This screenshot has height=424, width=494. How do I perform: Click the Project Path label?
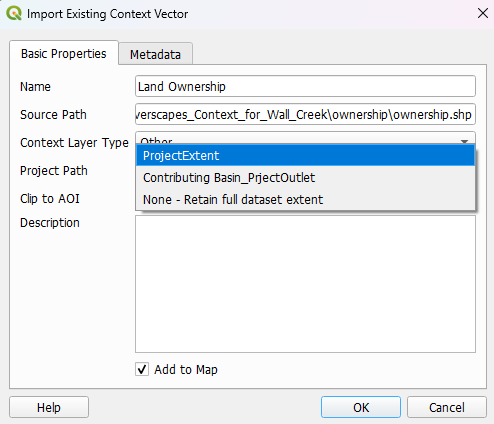54,171
